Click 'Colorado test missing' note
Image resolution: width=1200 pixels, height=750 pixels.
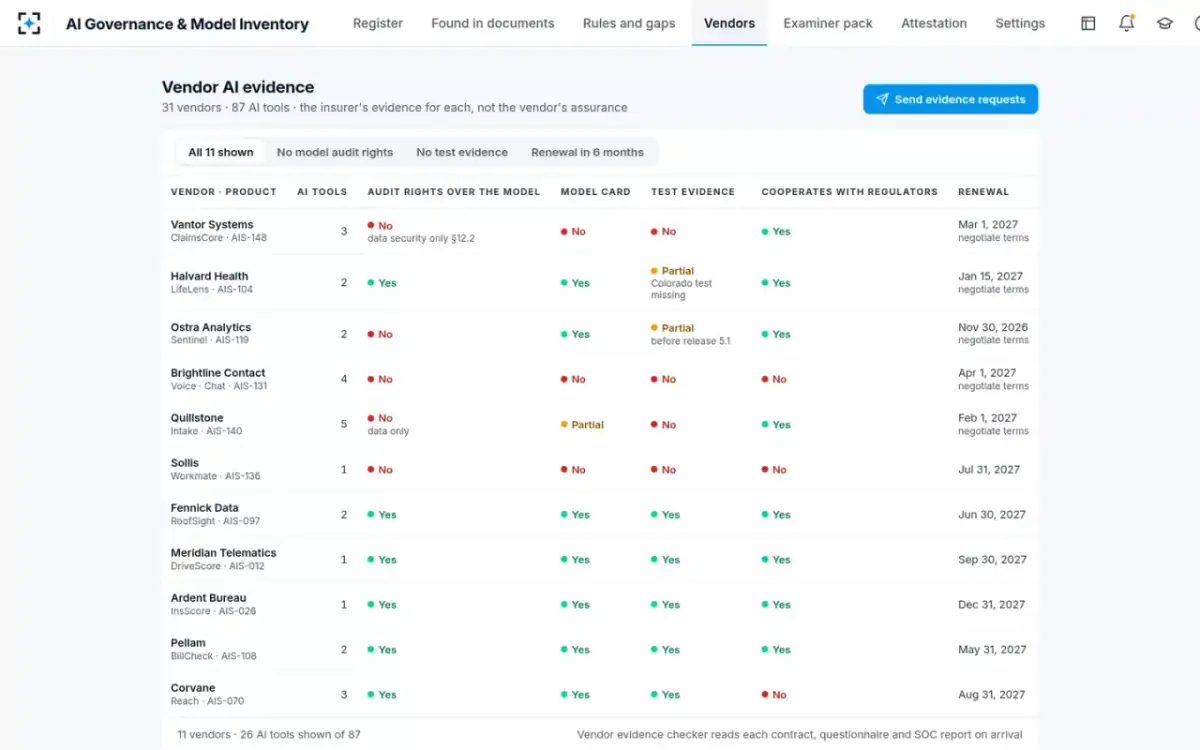pos(682,289)
